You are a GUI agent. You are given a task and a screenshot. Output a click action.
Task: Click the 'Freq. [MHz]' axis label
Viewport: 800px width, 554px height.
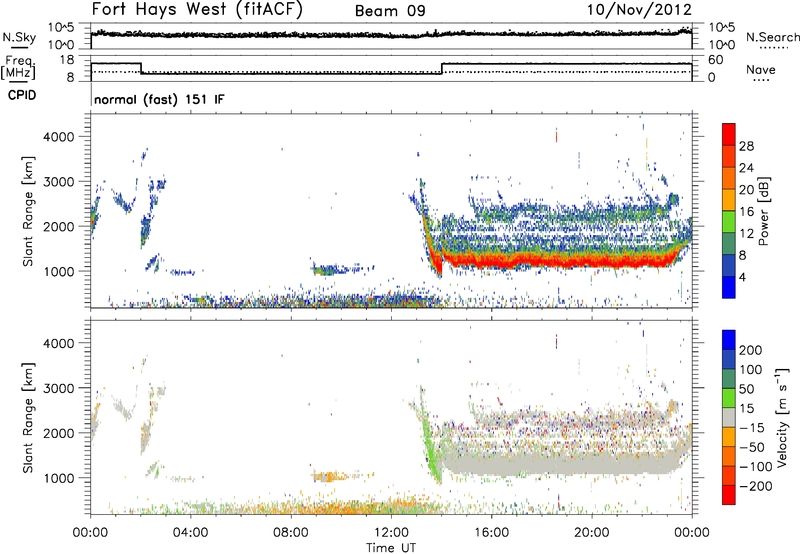point(19,67)
